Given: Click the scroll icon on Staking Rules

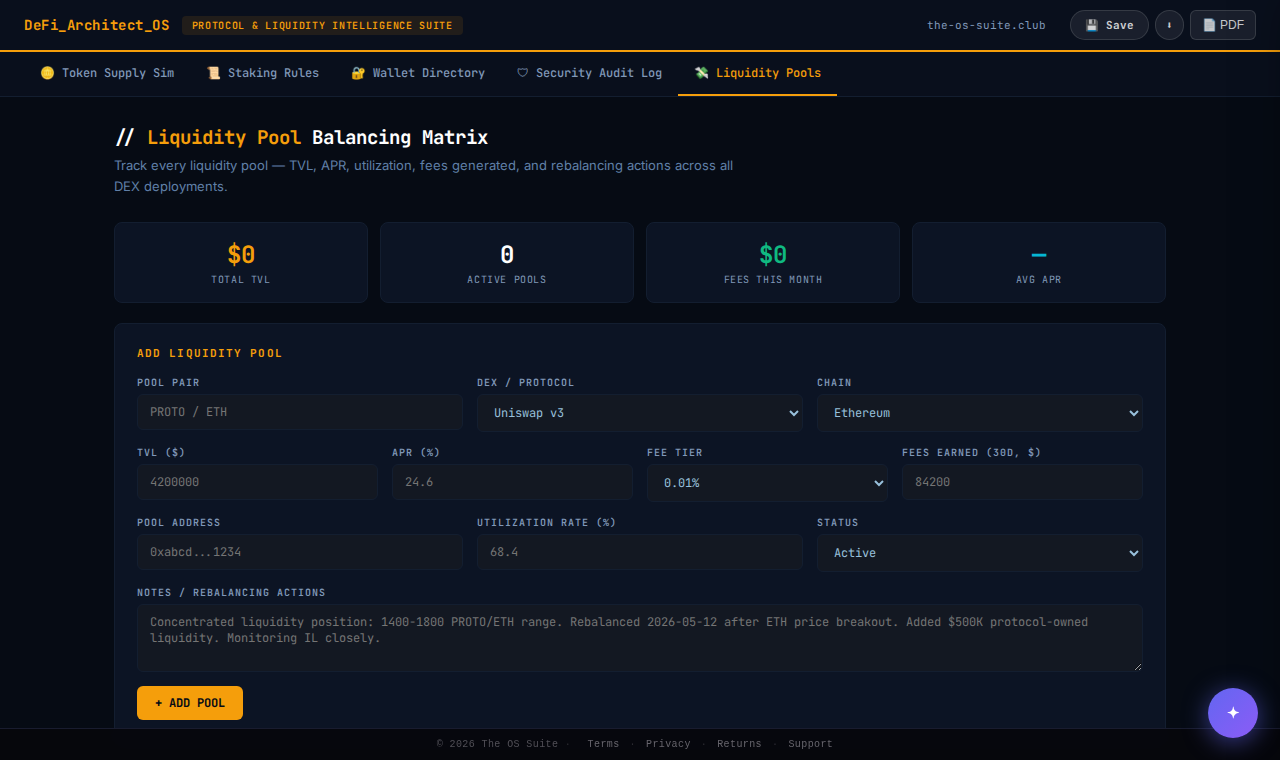Looking at the screenshot, I should (213, 73).
